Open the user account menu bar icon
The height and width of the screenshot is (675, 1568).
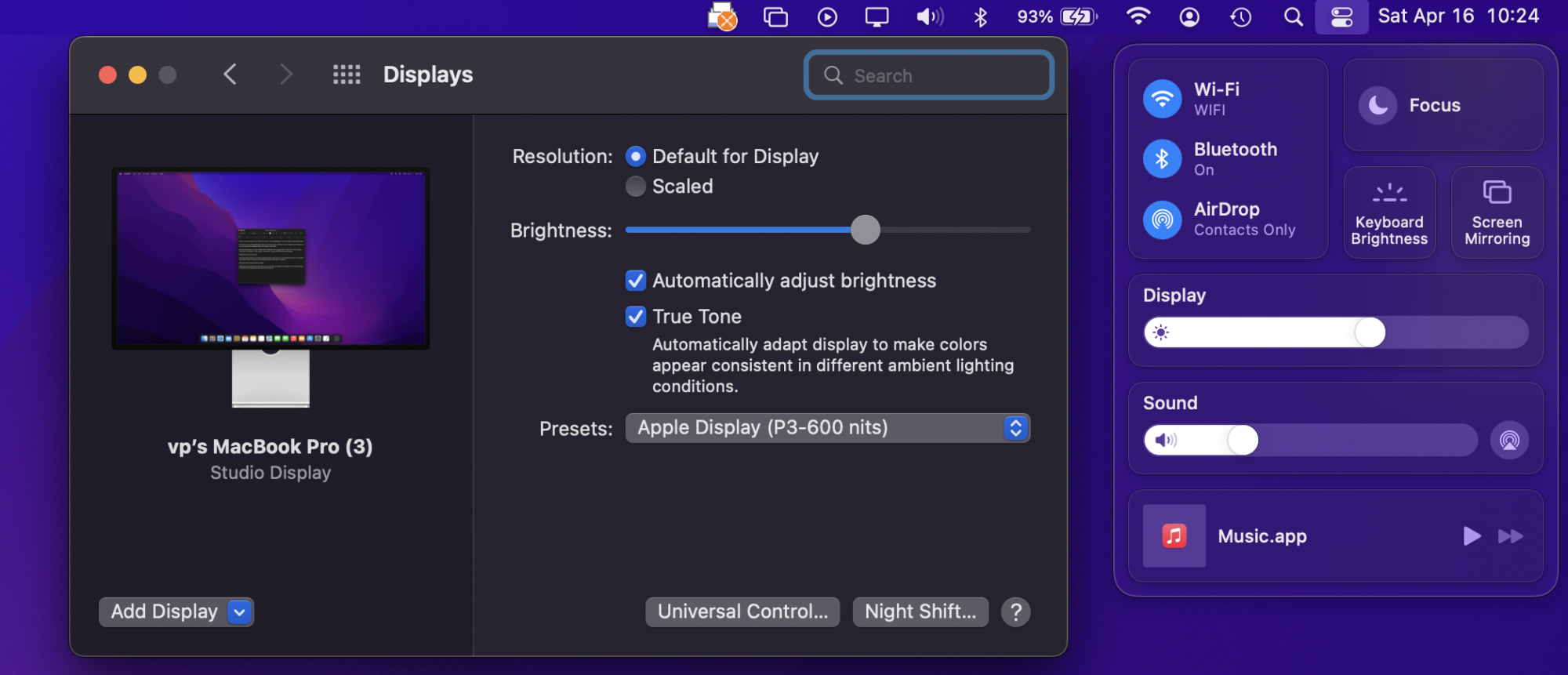point(1189,16)
